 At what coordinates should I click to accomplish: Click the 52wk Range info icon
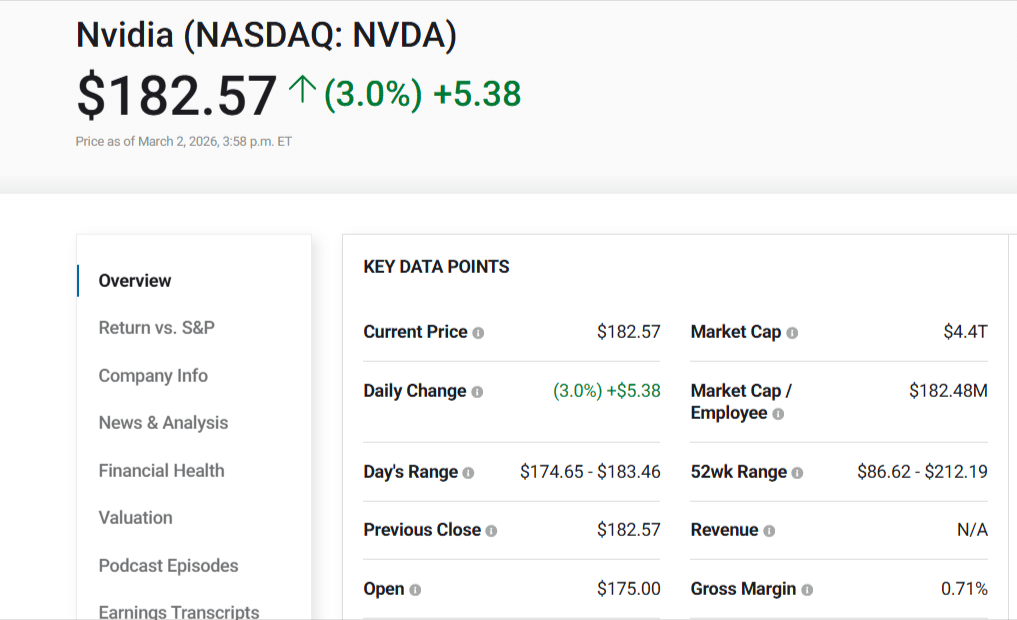coord(797,471)
